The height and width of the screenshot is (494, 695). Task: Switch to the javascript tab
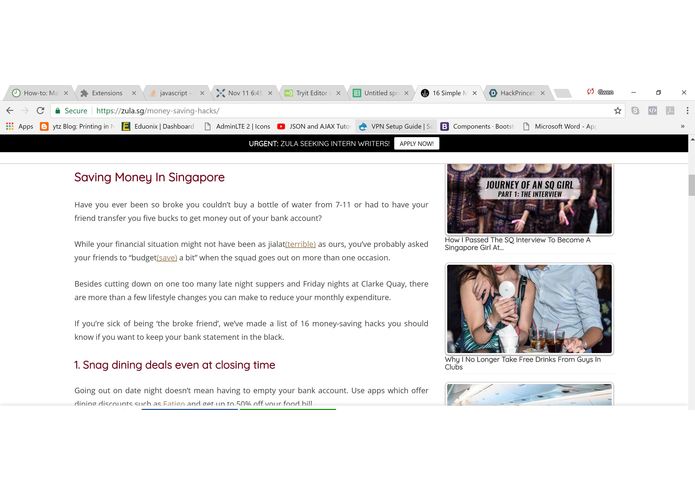tap(174, 93)
